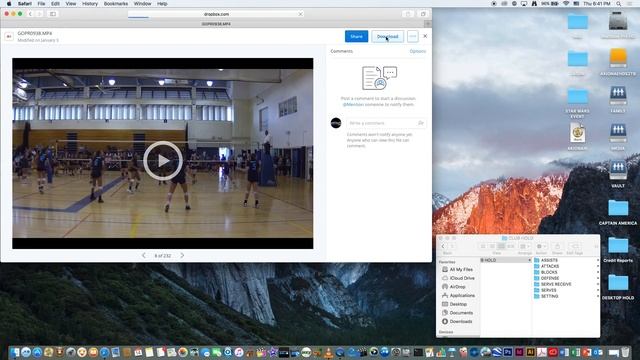Screen dimensions: 640x360
Task: Click the Safari address bar
Action: tap(216, 14)
